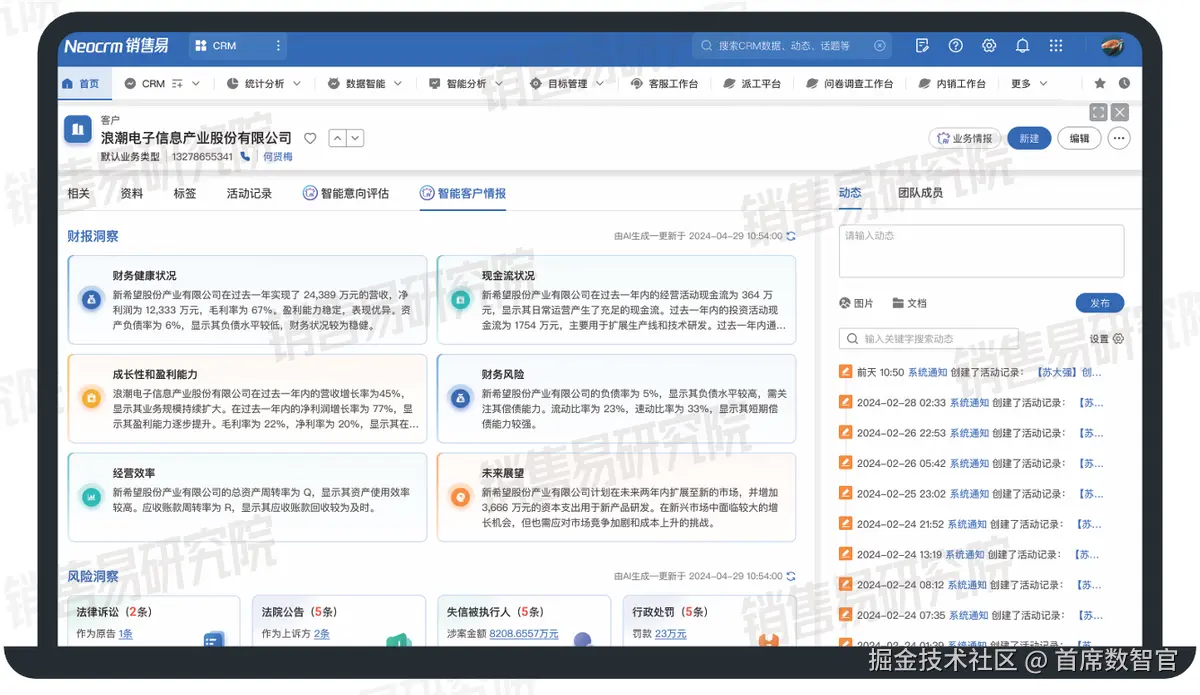This screenshot has width=1200, height=695.
Task: Open the 客服工作台 tab
Action: tap(665, 84)
